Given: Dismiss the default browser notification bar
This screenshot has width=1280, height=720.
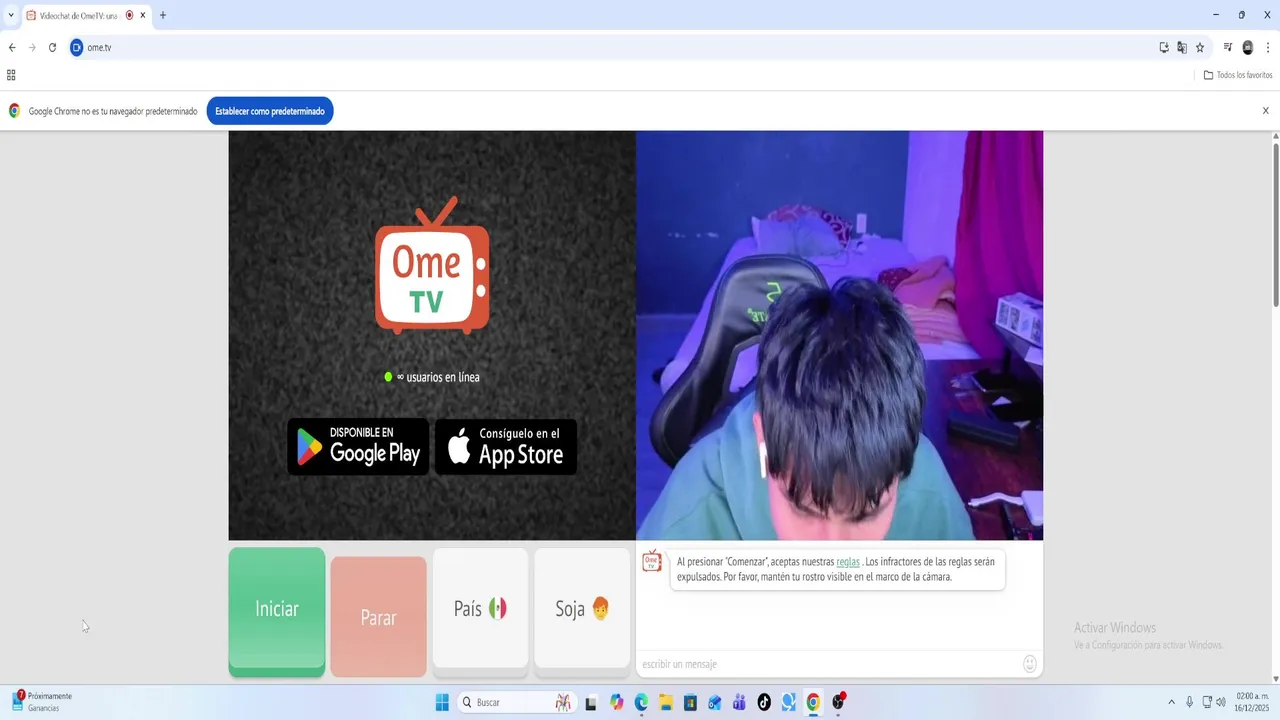Looking at the screenshot, I should tap(1265, 111).
